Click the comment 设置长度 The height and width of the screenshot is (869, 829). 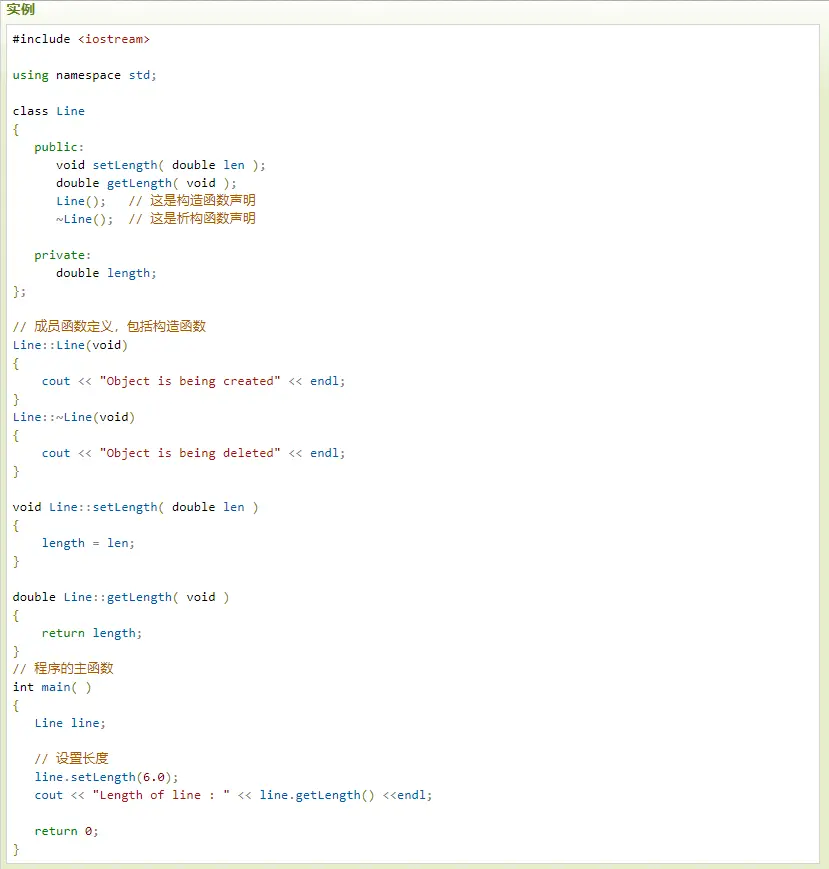click(71, 758)
